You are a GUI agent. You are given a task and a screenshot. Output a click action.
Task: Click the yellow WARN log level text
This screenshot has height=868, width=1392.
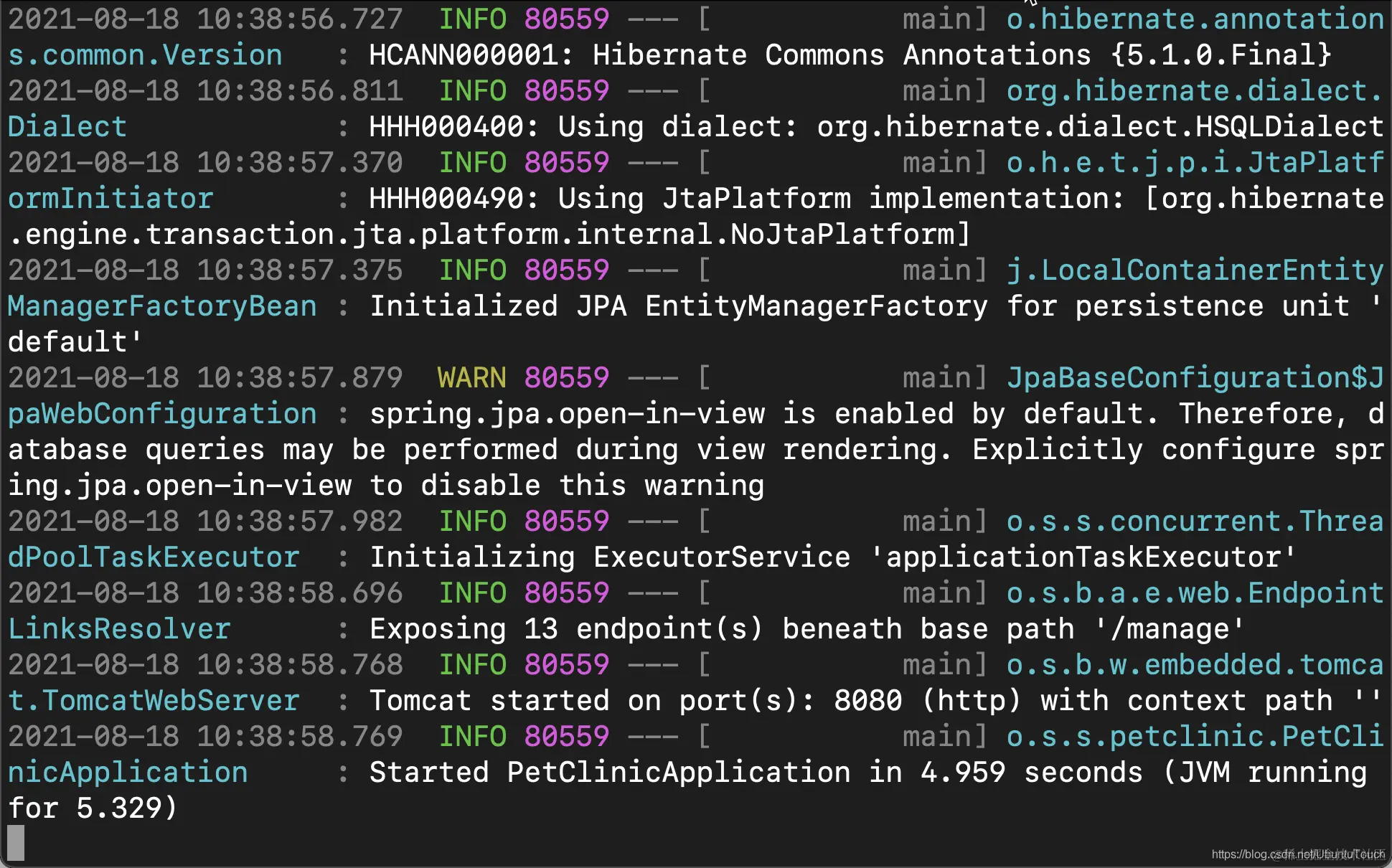pos(471,377)
